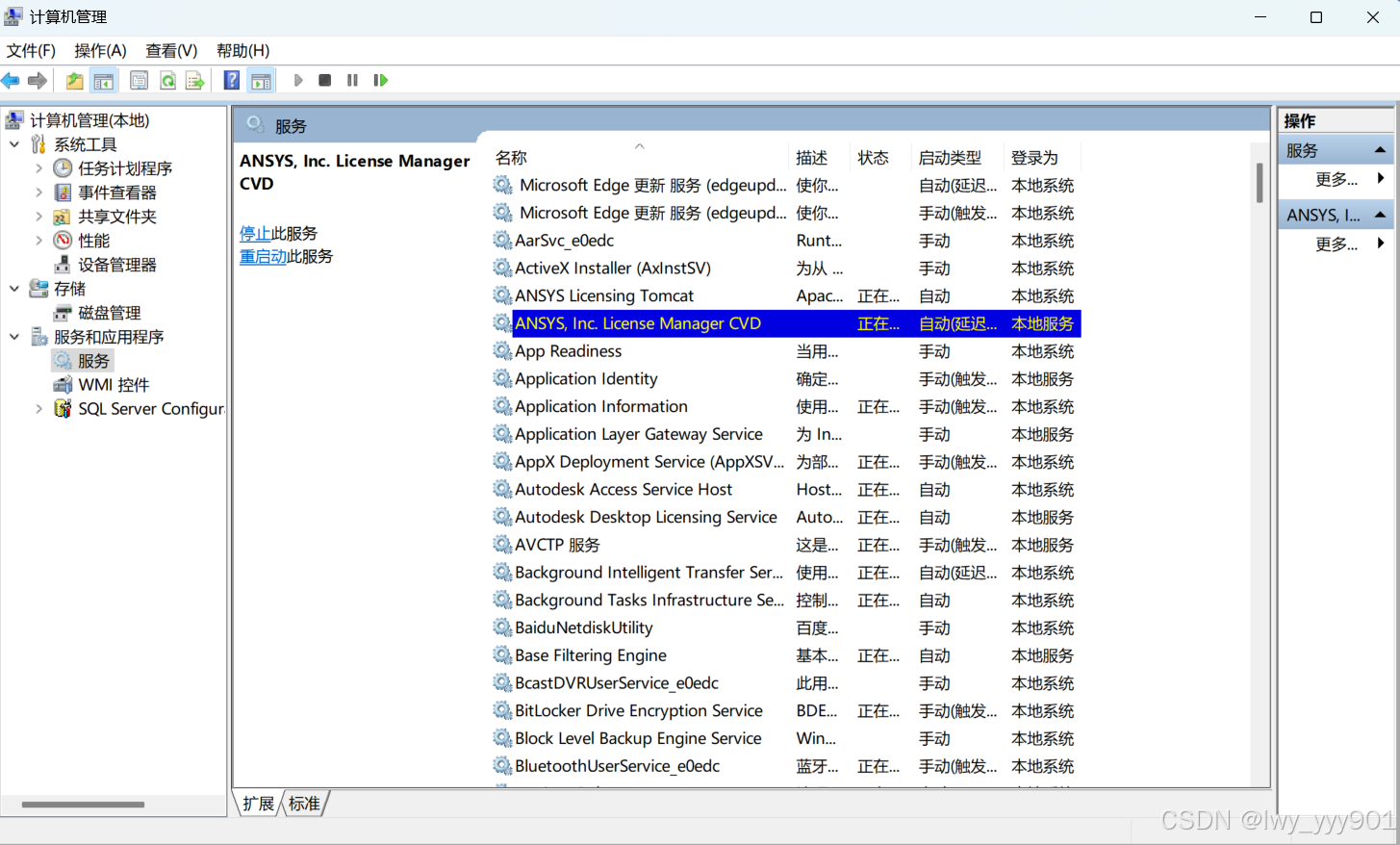This screenshot has width=1400, height=845.
Task: Select Task Scheduler (任务计划程序) in tree
Action: 125,168
